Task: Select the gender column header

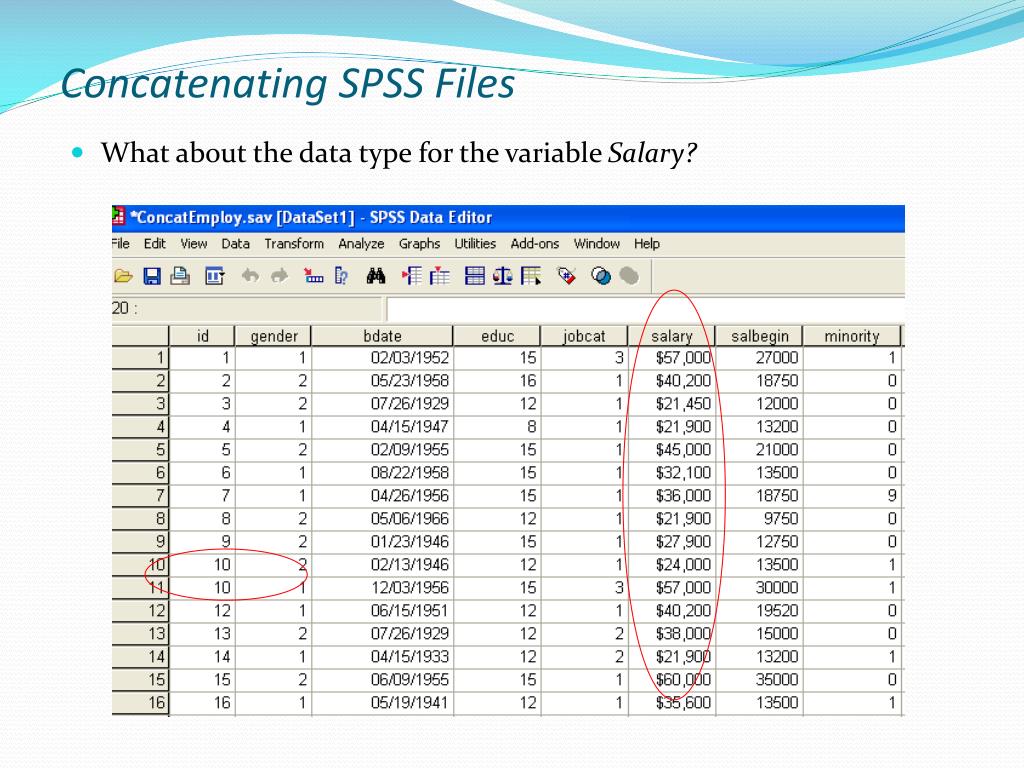Action: [273, 336]
